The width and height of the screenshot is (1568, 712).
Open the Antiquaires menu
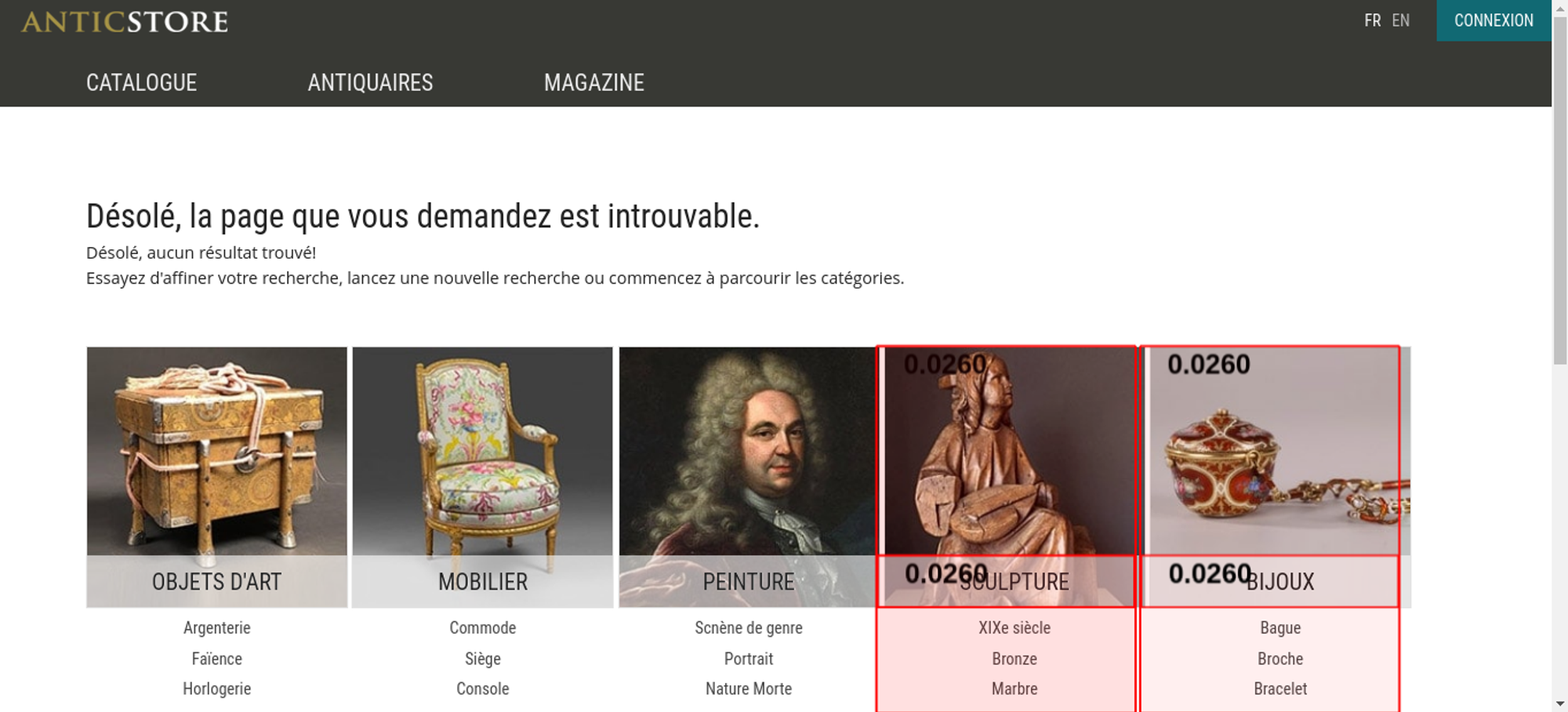click(x=370, y=82)
